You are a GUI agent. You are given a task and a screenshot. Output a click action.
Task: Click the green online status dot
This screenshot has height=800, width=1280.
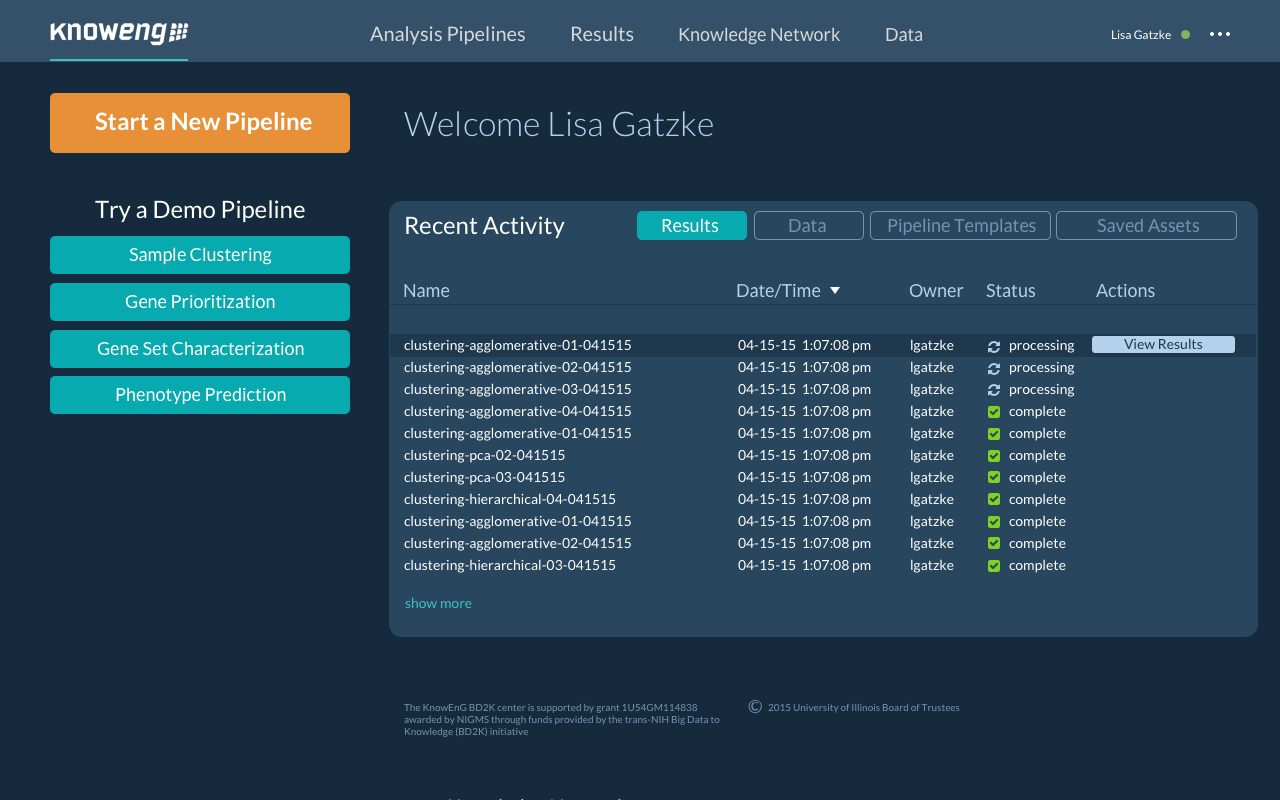pyautogui.click(x=1185, y=34)
